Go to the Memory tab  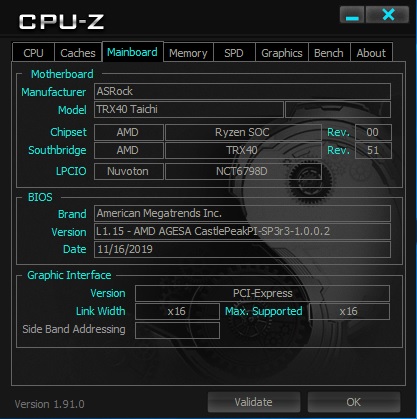(188, 53)
